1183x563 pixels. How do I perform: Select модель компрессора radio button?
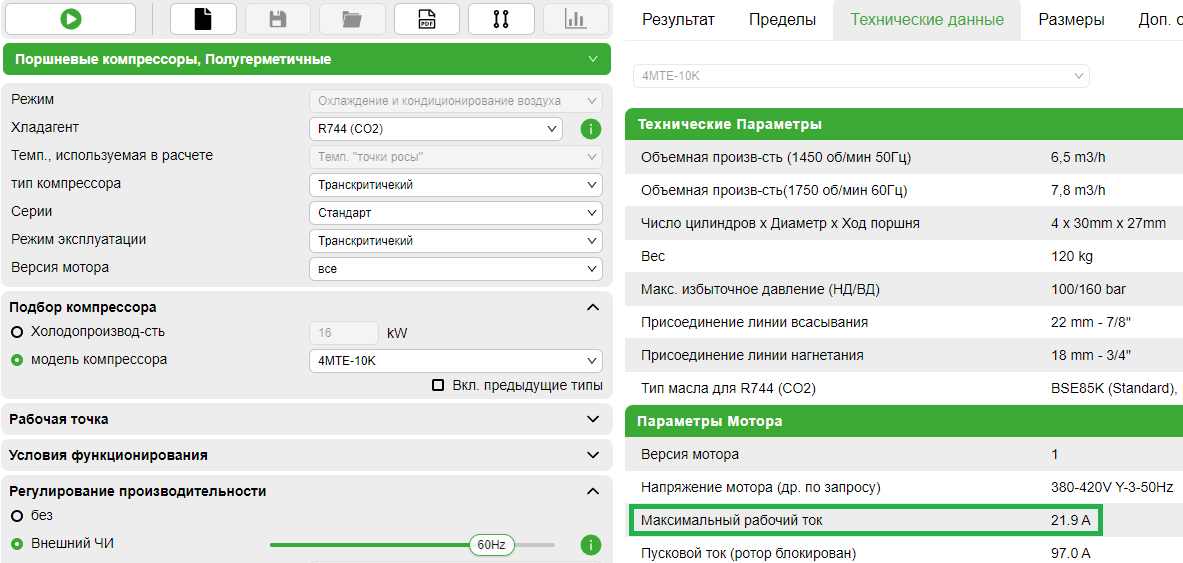pos(17,360)
